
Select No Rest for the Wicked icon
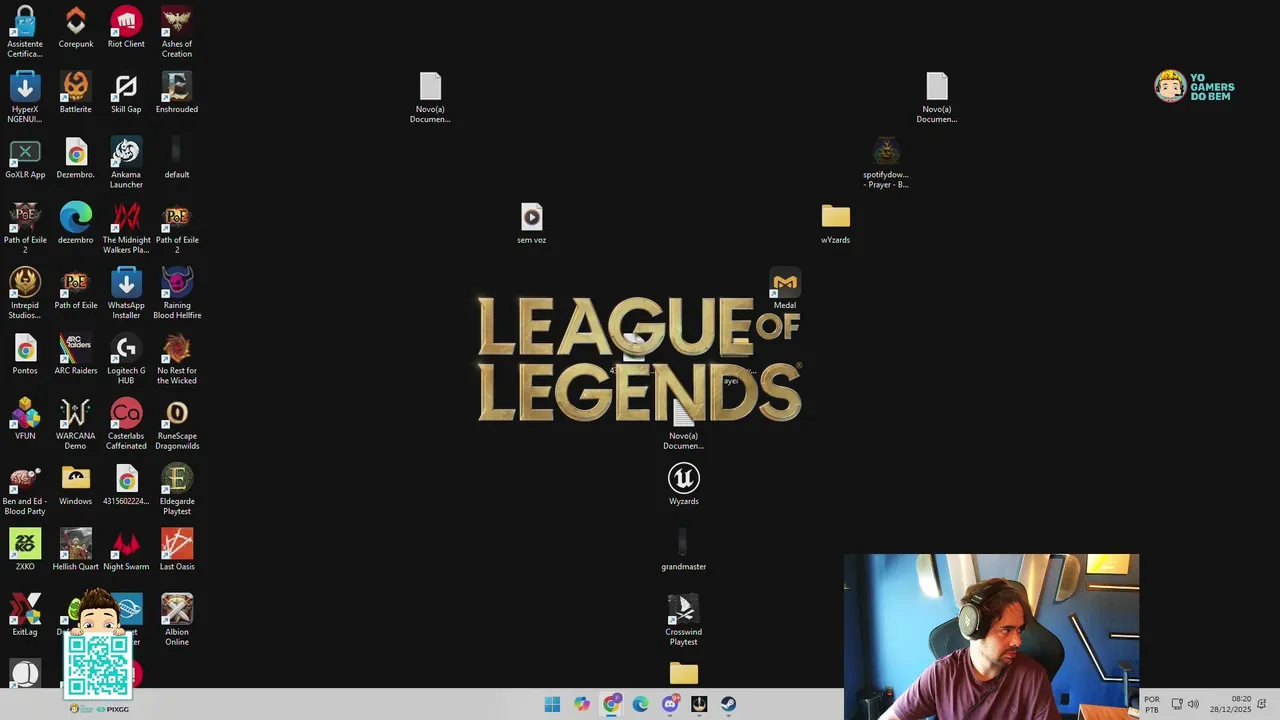tap(177, 358)
